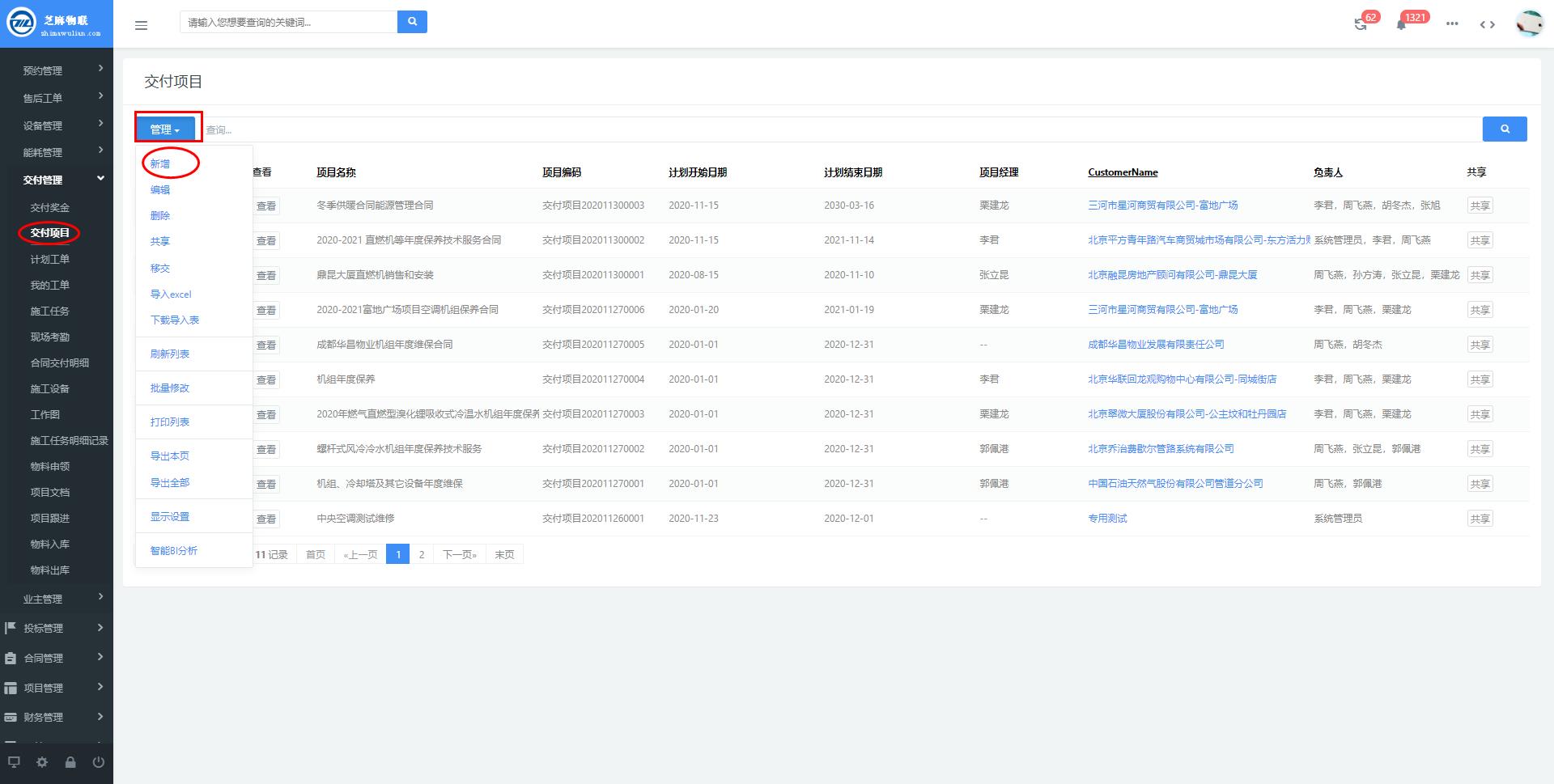
Task: Open the sync notifications icon with badge 62
Action: [x=1361, y=24]
